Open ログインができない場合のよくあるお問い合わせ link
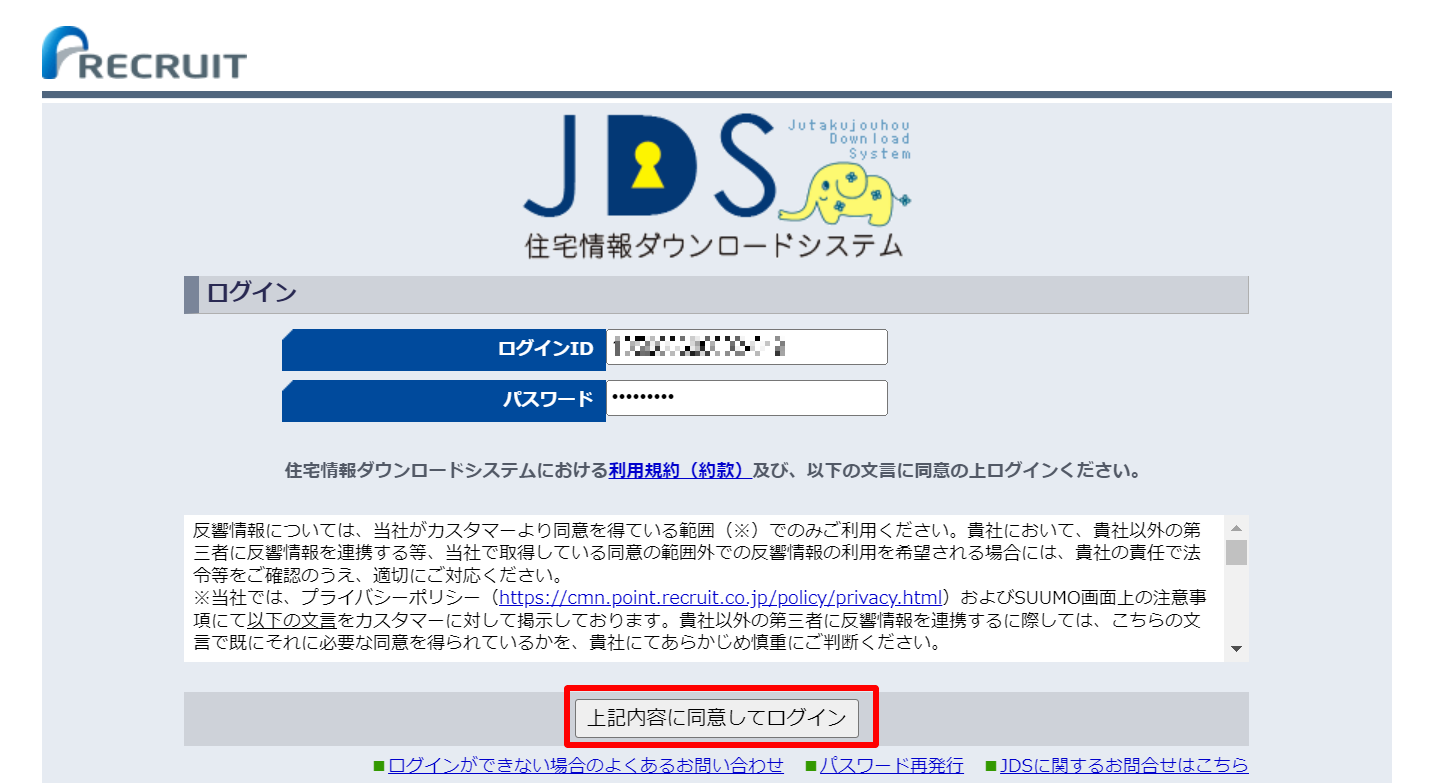The image size is (1434, 783). click(x=586, y=766)
